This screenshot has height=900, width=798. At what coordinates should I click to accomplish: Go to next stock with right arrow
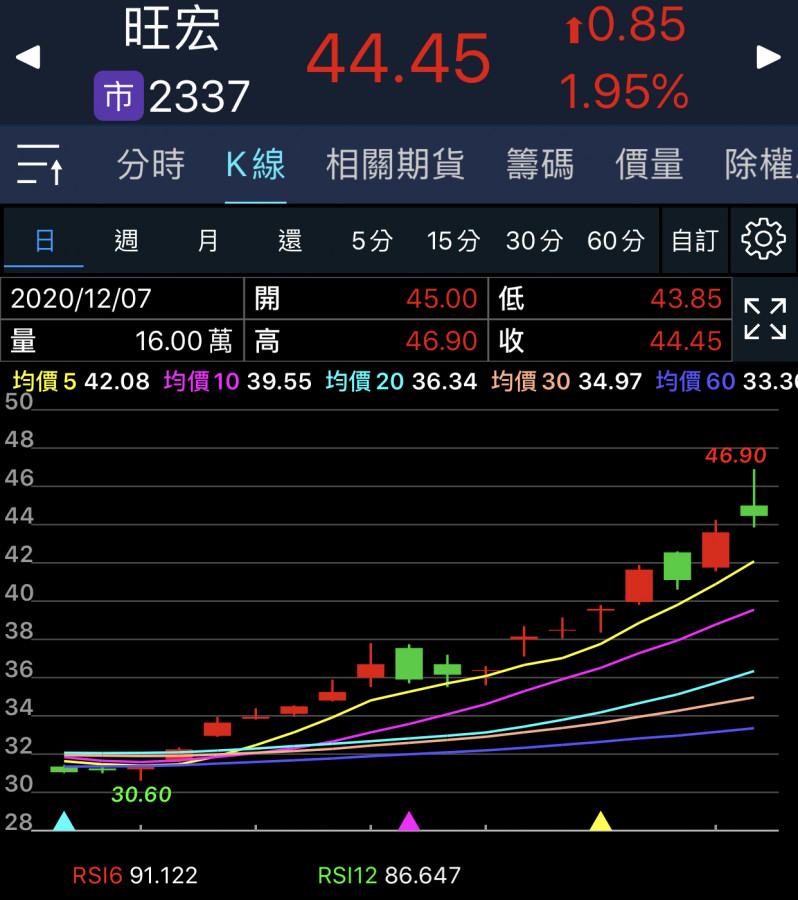click(x=768, y=57)
